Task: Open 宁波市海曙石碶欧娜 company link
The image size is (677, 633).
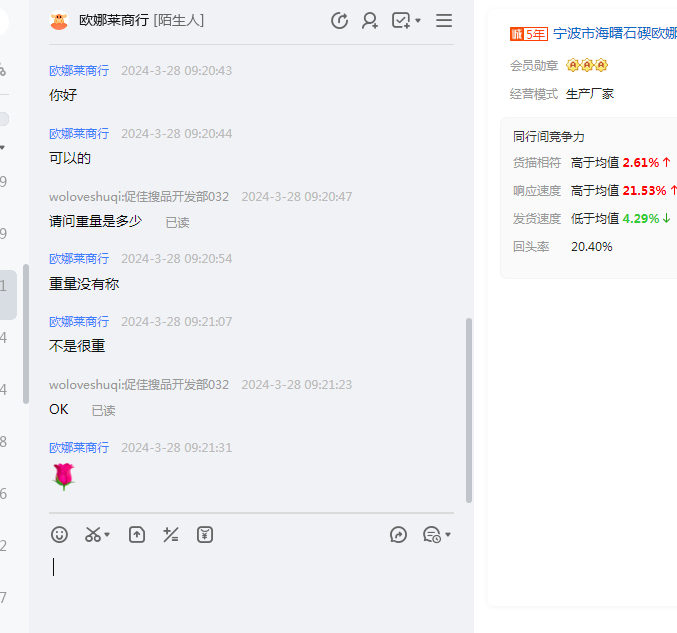Action: (615, 33)
